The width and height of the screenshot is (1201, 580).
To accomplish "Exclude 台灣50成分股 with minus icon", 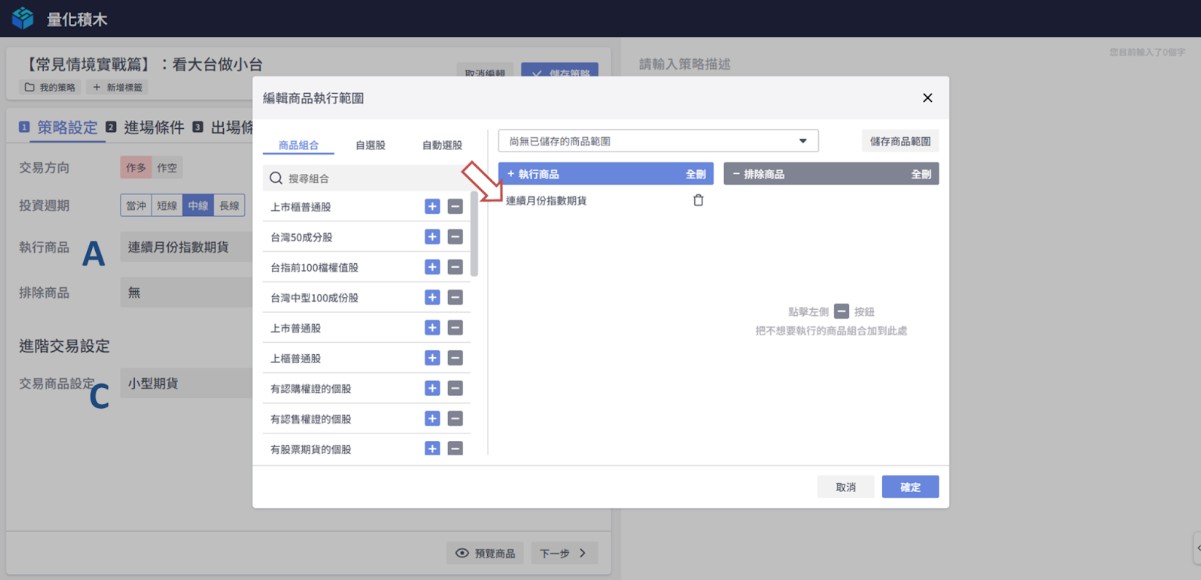I will pos(455,237).
